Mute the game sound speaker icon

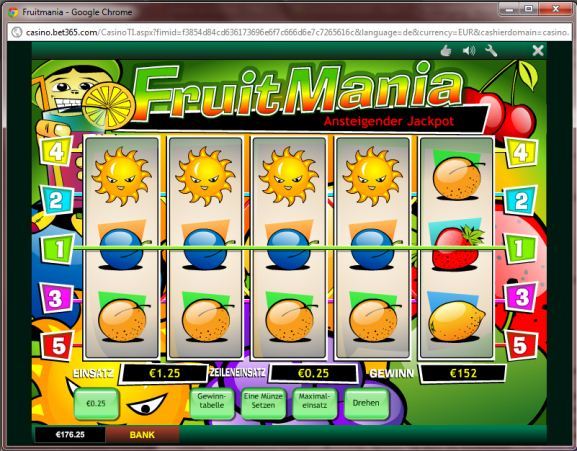(469, 50)
